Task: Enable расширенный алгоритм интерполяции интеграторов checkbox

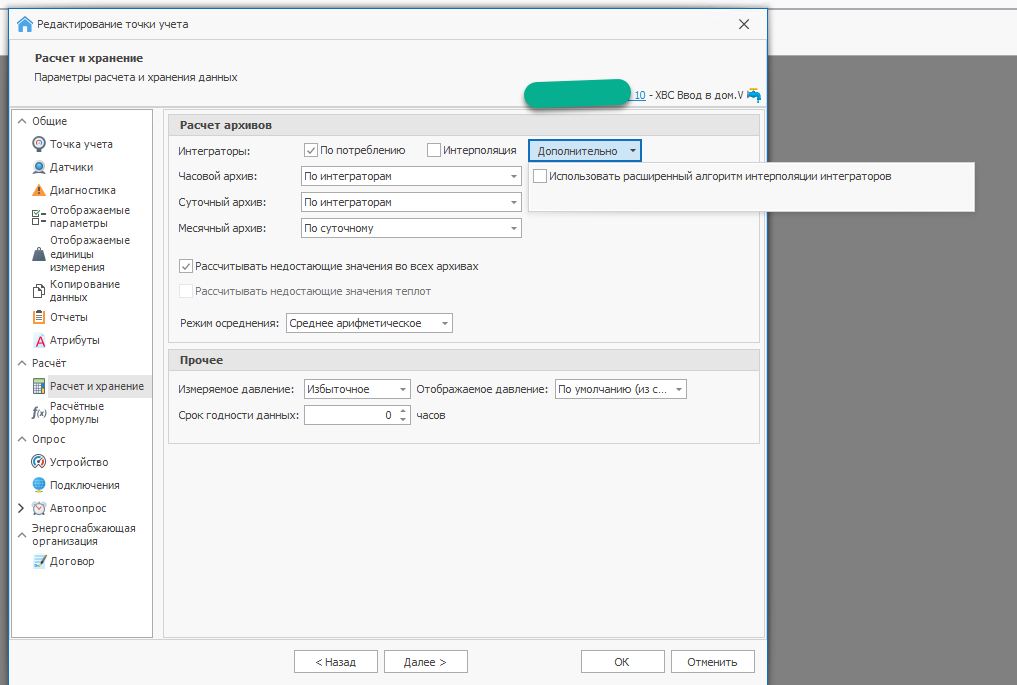Action: 540,176
